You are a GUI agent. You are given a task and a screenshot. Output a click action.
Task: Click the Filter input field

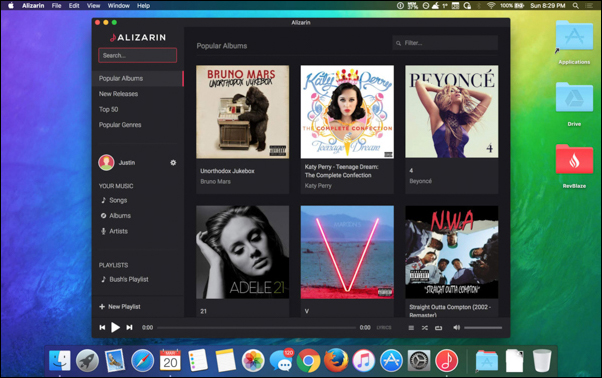coord(445,43)
